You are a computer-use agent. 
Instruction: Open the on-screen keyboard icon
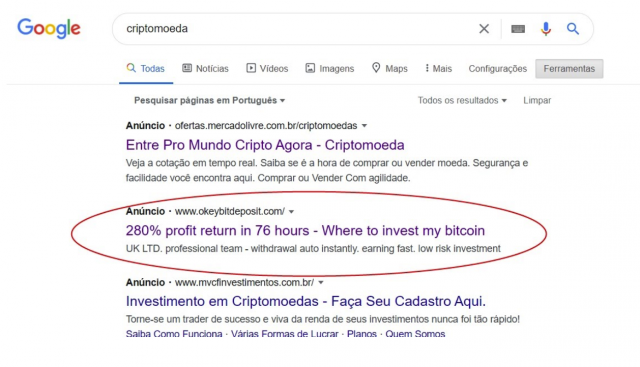point(518,29)
